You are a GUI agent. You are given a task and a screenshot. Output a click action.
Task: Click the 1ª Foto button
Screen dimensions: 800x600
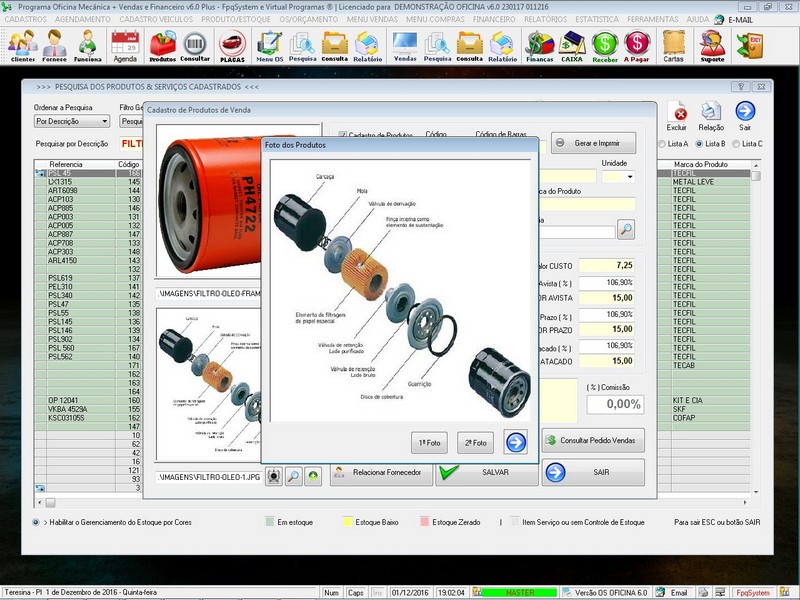tap(430, 443)
